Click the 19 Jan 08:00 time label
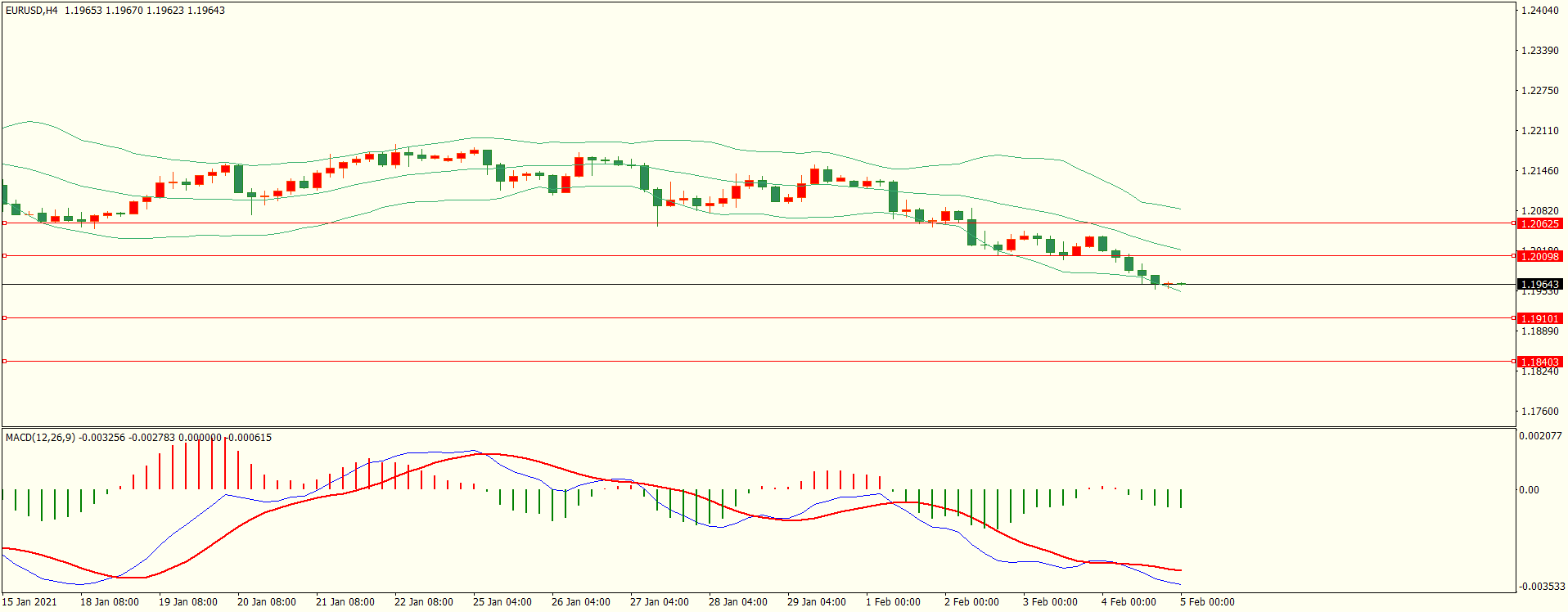The image size is (1568, 612). [188, 602]
